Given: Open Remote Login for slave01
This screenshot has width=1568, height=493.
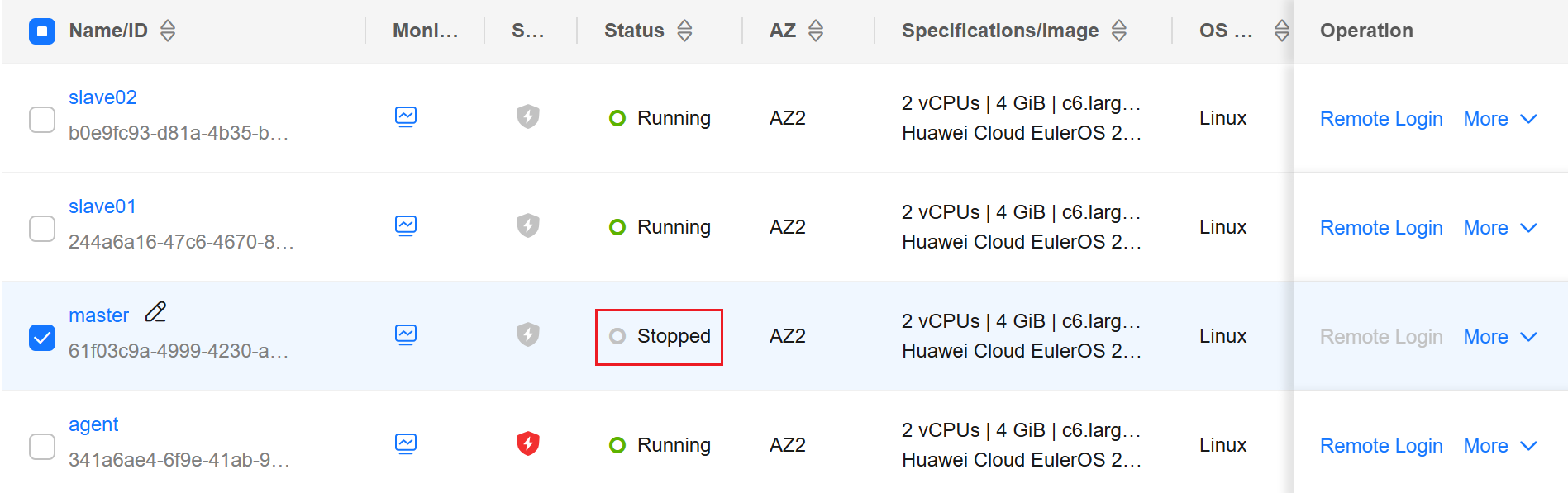Looking at the screenshot, I should [x=1381, y=228].
